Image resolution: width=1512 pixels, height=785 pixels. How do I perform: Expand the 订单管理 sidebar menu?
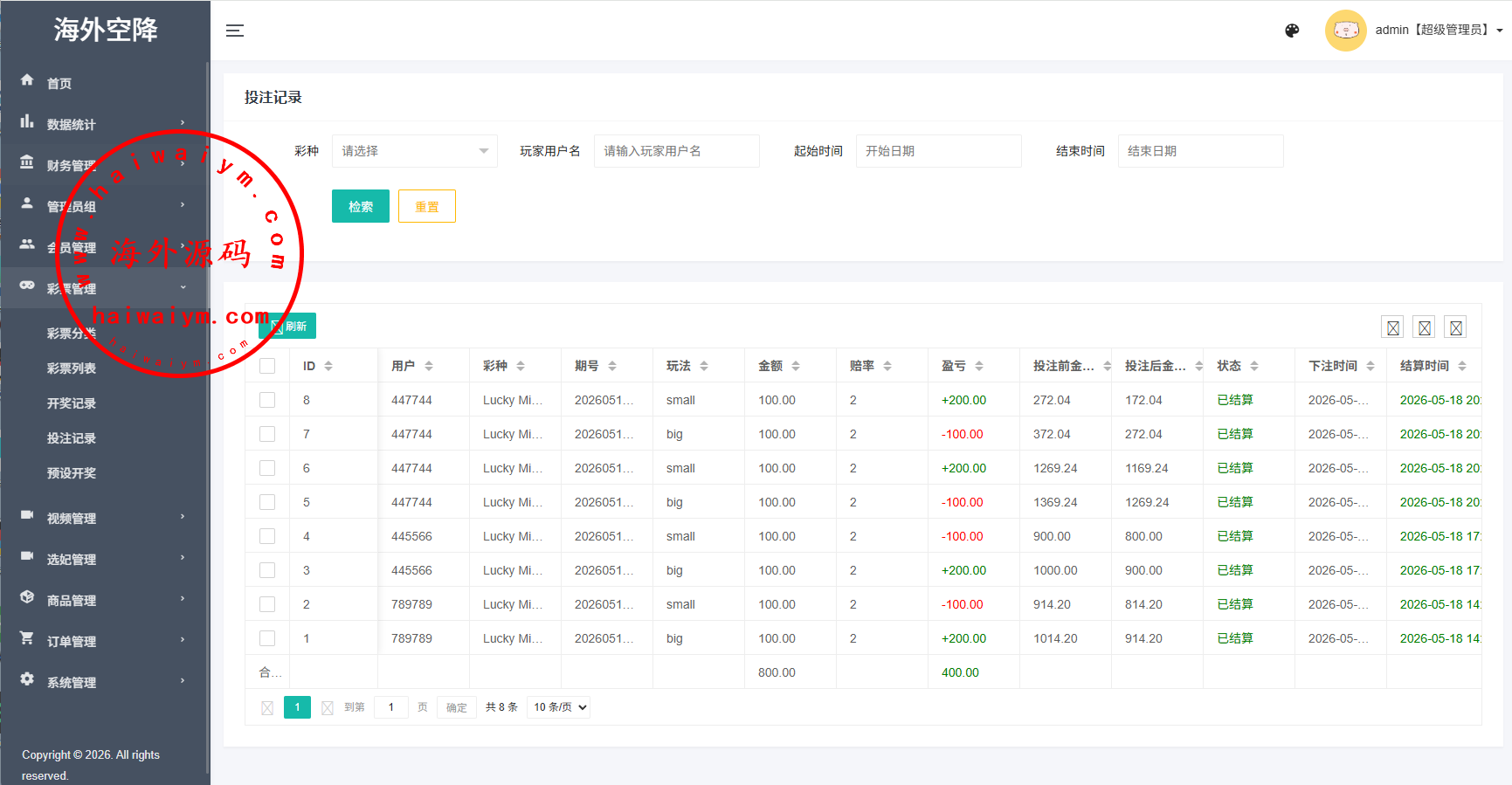tap(105, 641)
